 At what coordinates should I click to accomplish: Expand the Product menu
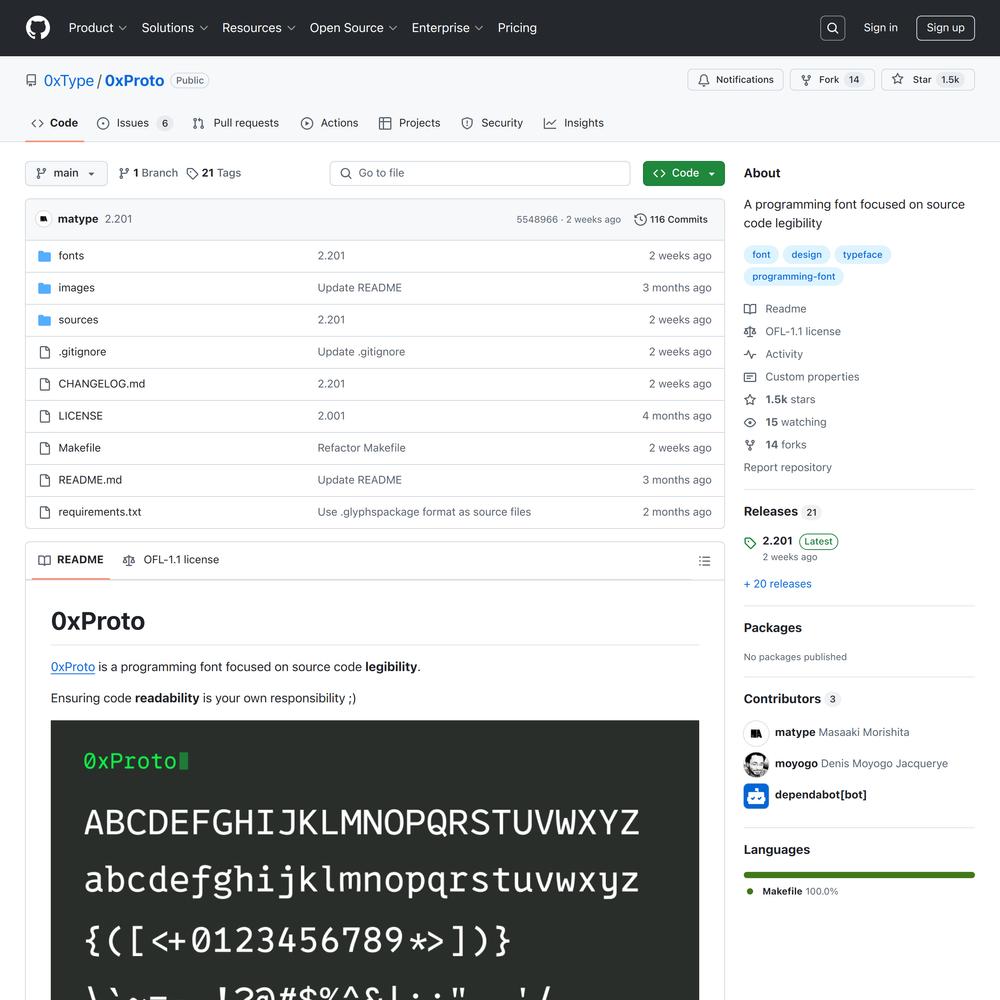coord(98,28)
